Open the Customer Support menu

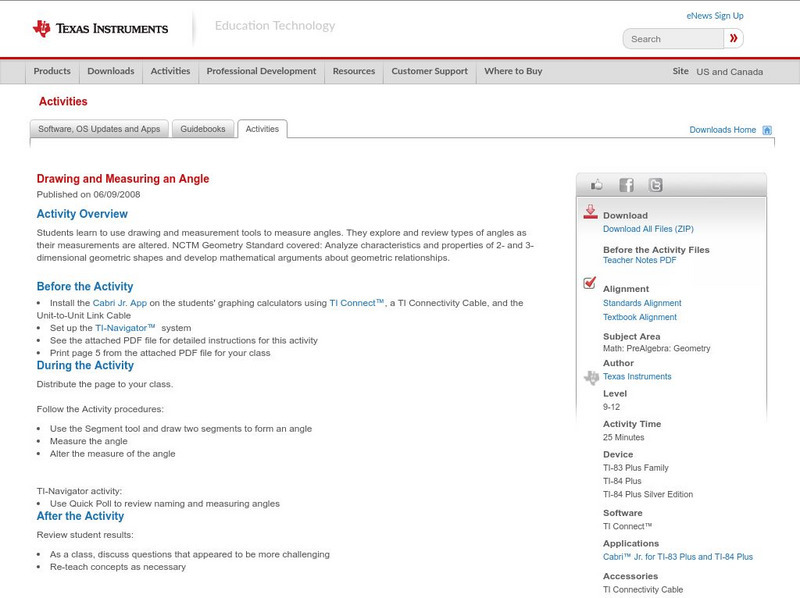pyautogui.click(x=430, y=71)
